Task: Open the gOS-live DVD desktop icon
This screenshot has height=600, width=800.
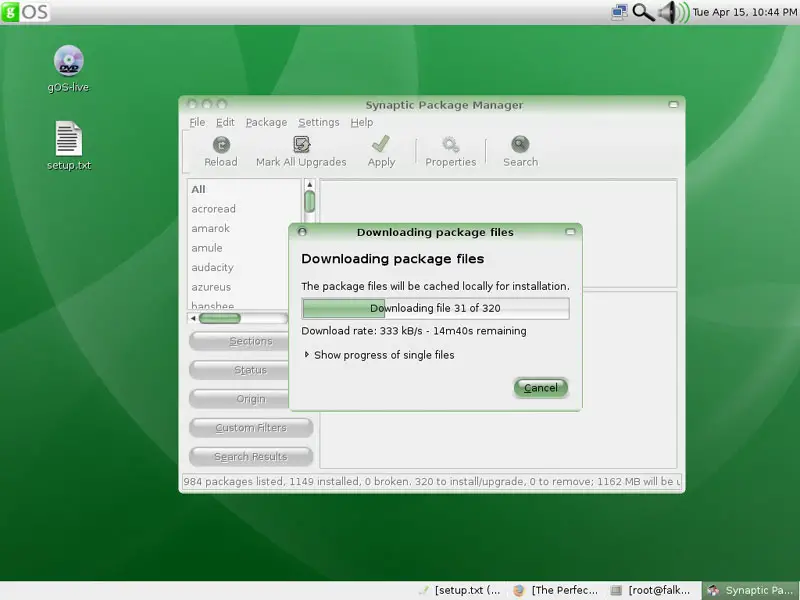Action: (68, 61)
